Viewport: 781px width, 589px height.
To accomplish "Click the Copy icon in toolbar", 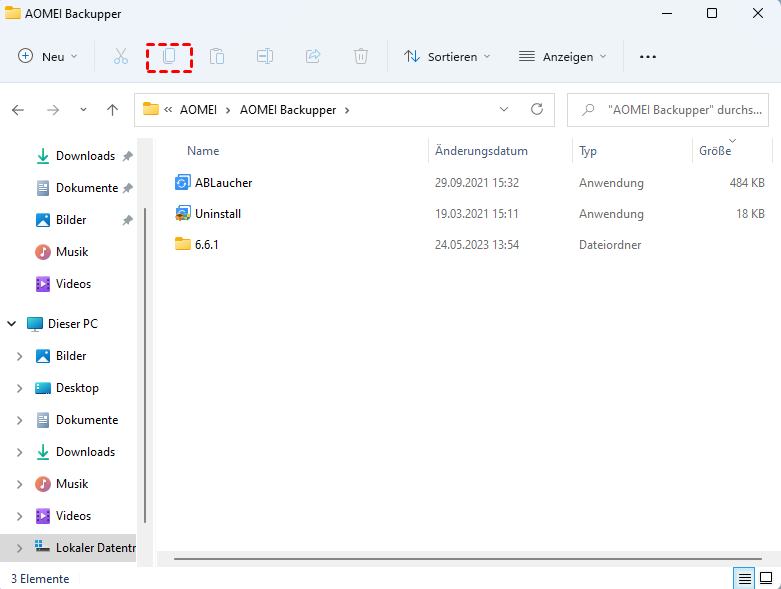I will coord(169,56).
